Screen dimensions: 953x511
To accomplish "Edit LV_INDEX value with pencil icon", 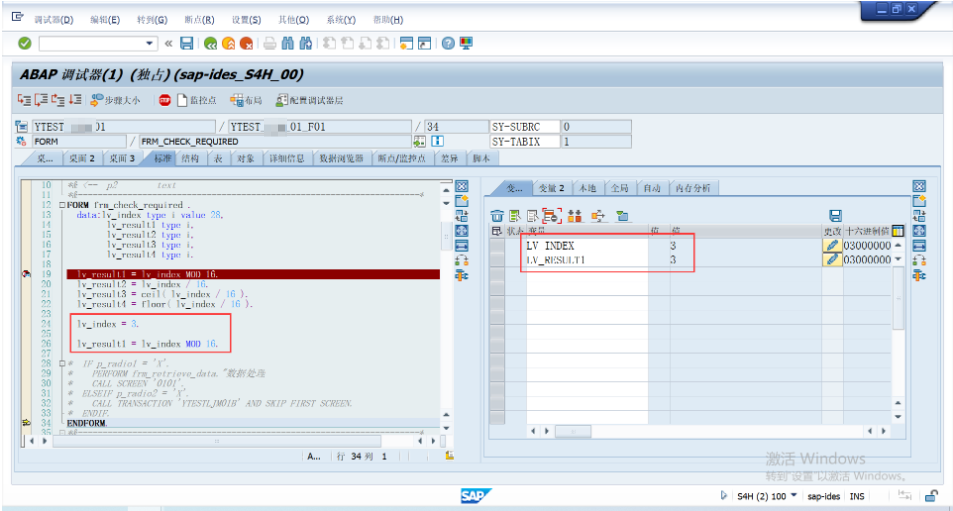I will click(x=832, y=245).
